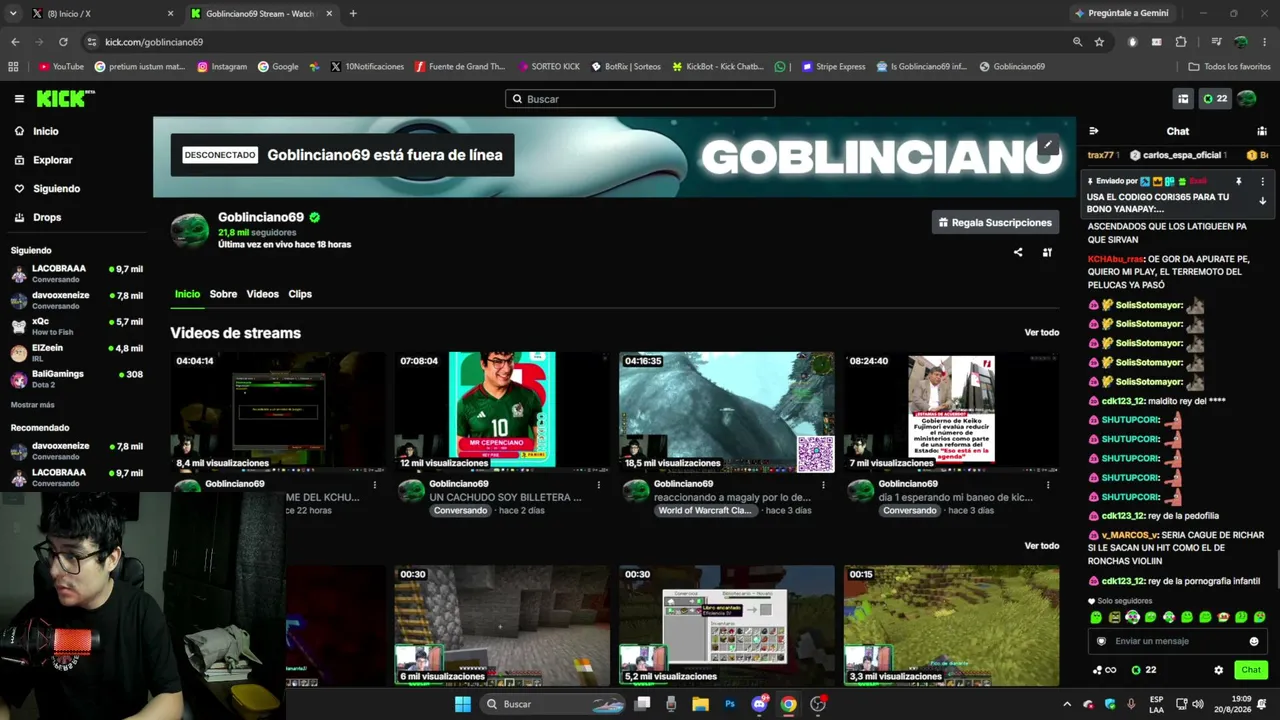The height and width of the screenshot is (720, 1280).
Task: Open the profile avatar menu in the Kick header
Action: point(1247,99)
